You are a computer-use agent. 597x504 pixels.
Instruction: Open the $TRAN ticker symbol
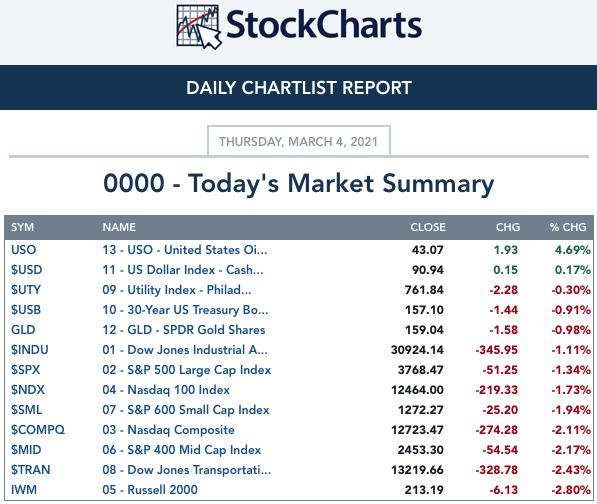click(x=30, y=470)
